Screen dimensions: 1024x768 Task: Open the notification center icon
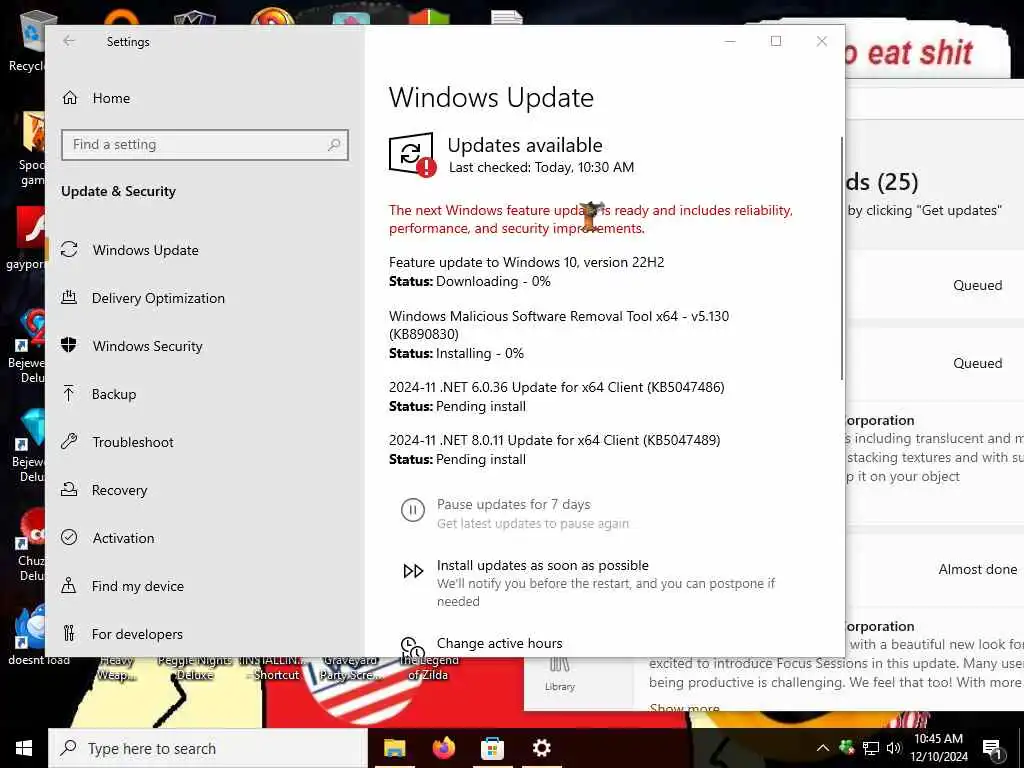pos(993,749)
